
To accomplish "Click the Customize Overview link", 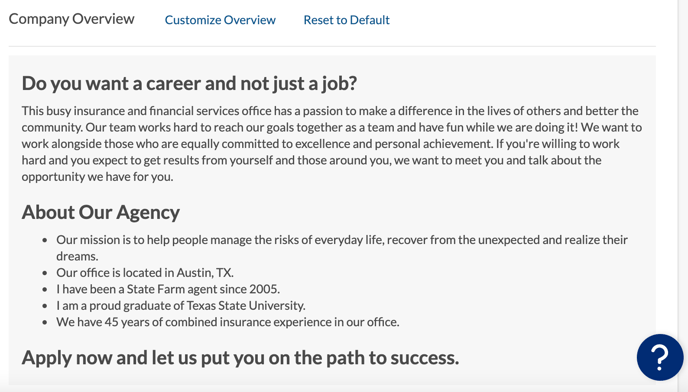I will tap(220, 20).
